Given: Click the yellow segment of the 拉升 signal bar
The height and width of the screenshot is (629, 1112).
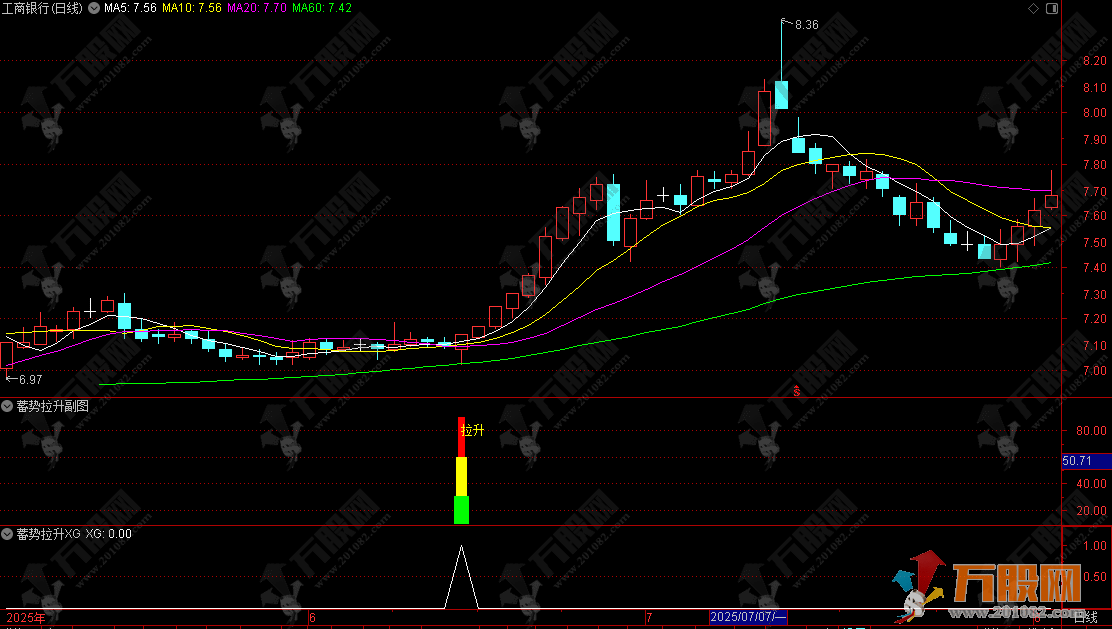Looking at the screenshot, I should coord(462,477).
